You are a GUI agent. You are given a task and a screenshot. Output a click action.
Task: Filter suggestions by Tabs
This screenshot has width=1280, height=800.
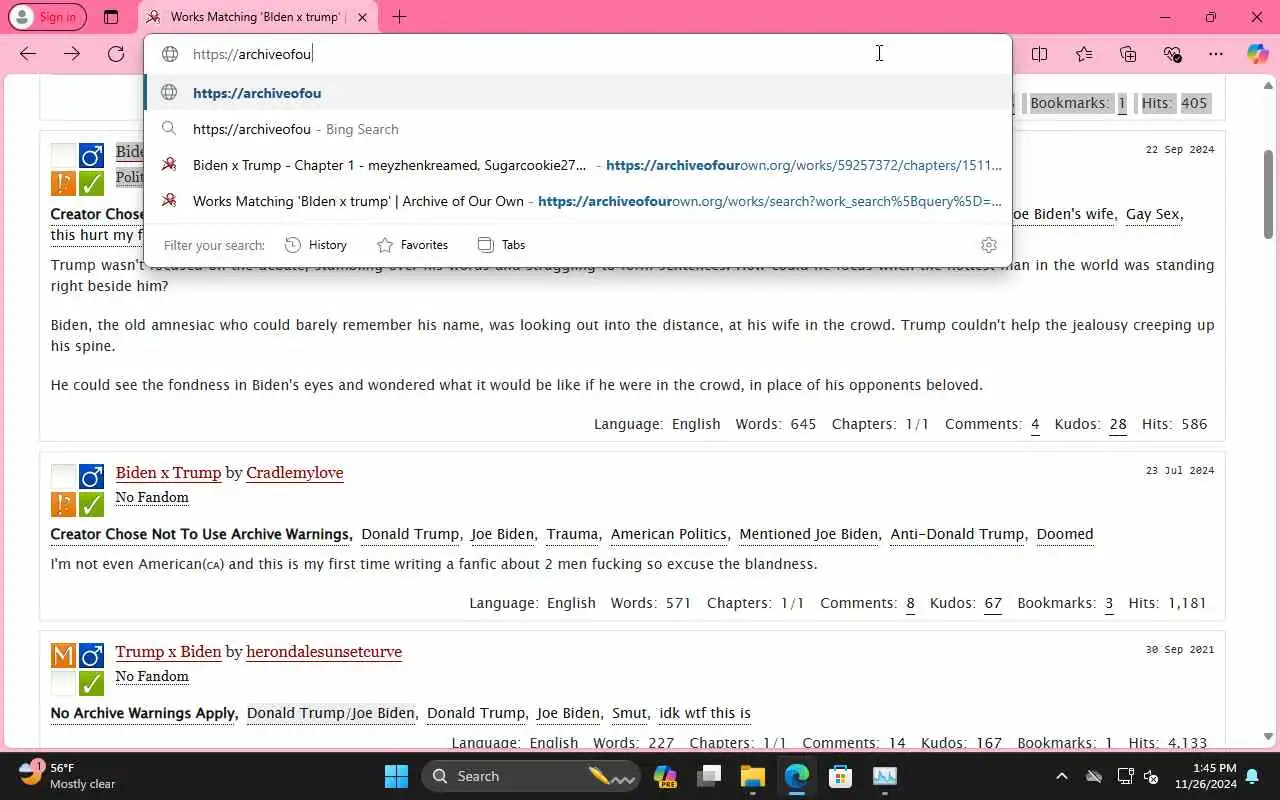[501, 245]
